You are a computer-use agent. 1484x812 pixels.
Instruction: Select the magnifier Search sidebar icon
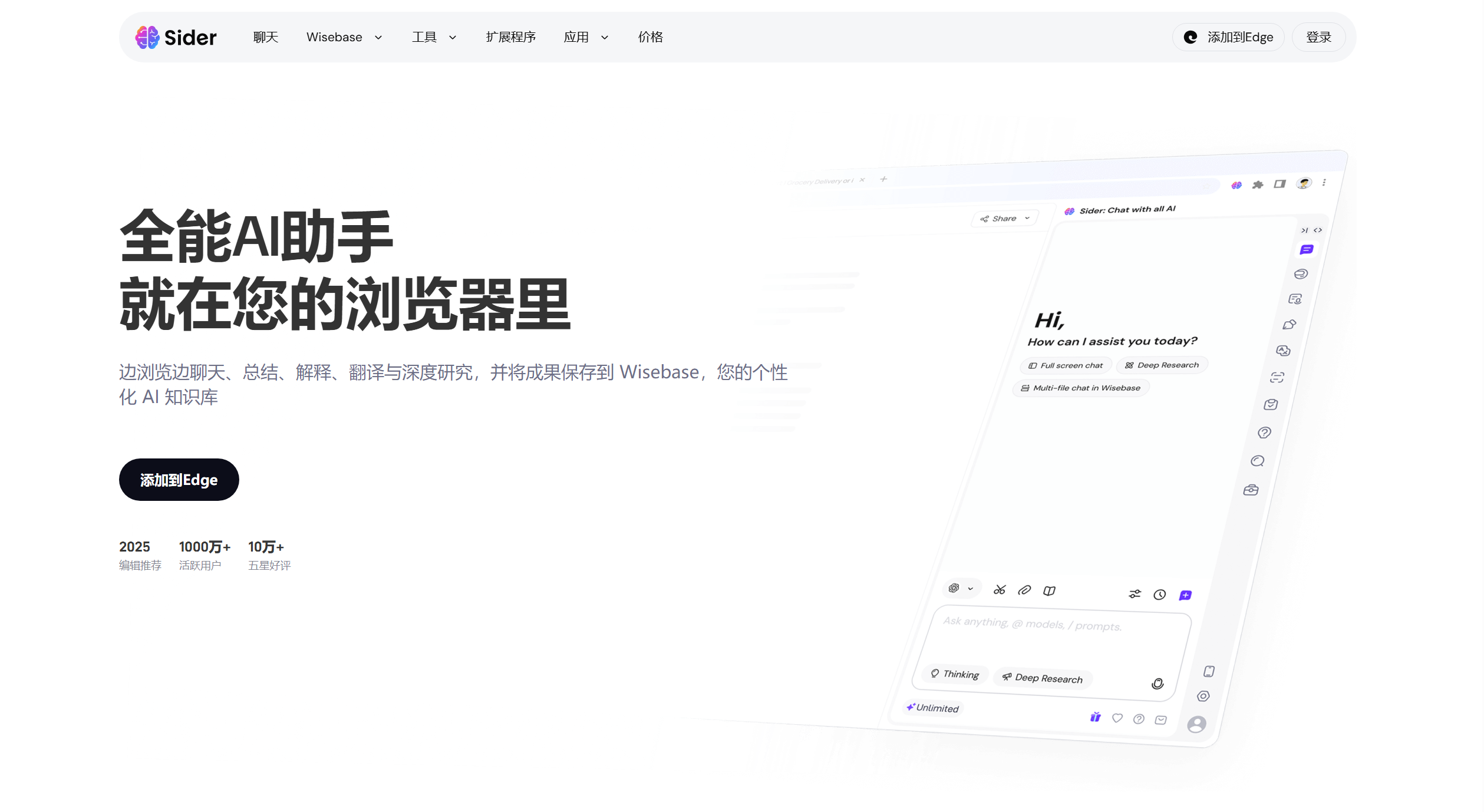tap(1257, 461)
